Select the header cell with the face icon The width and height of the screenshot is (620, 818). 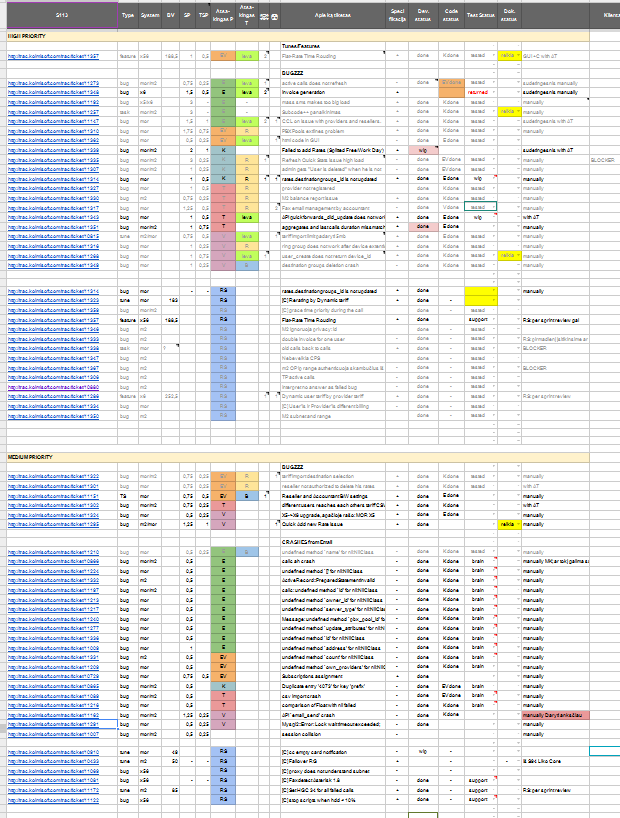click(x=275, y=16)
